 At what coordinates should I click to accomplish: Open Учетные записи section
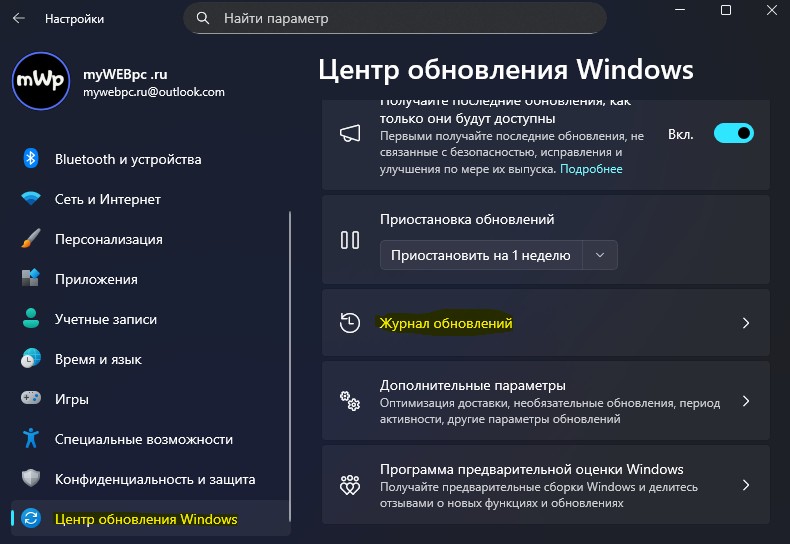click(150, 319)
